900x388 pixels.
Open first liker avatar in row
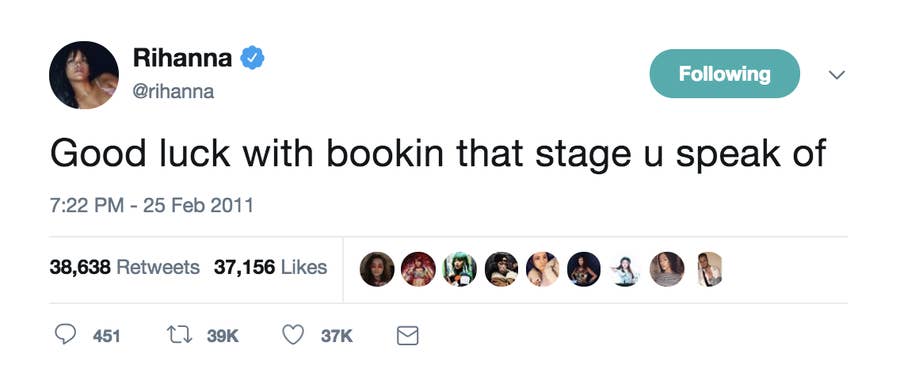pyautogui.click(x=377, y=269)
